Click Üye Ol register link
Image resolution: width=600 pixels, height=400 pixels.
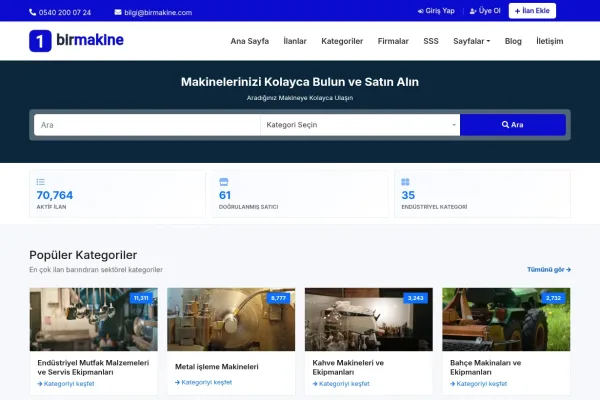click(x=485, y=11)
